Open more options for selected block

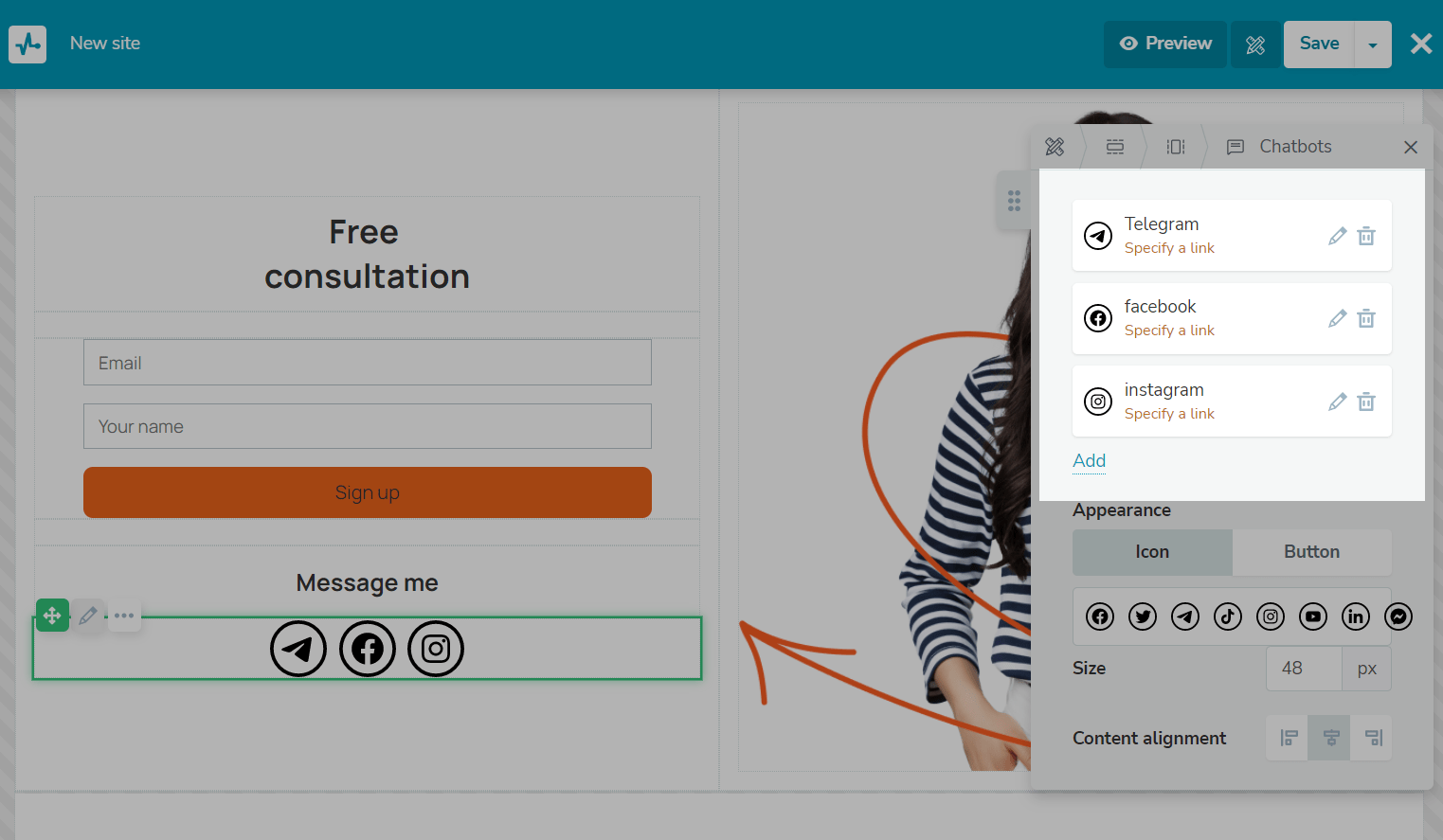pos(124,616)
